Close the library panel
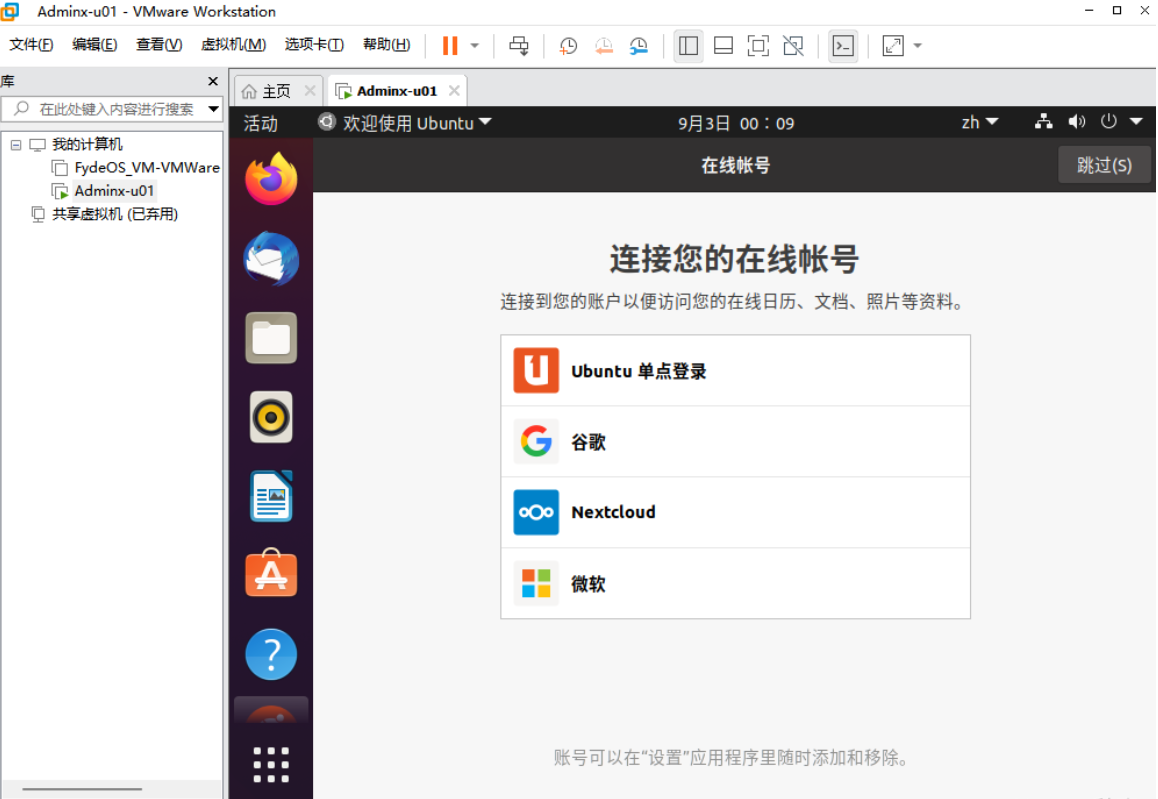This screenshot has height=799, width=1158. tap(213, 81)
